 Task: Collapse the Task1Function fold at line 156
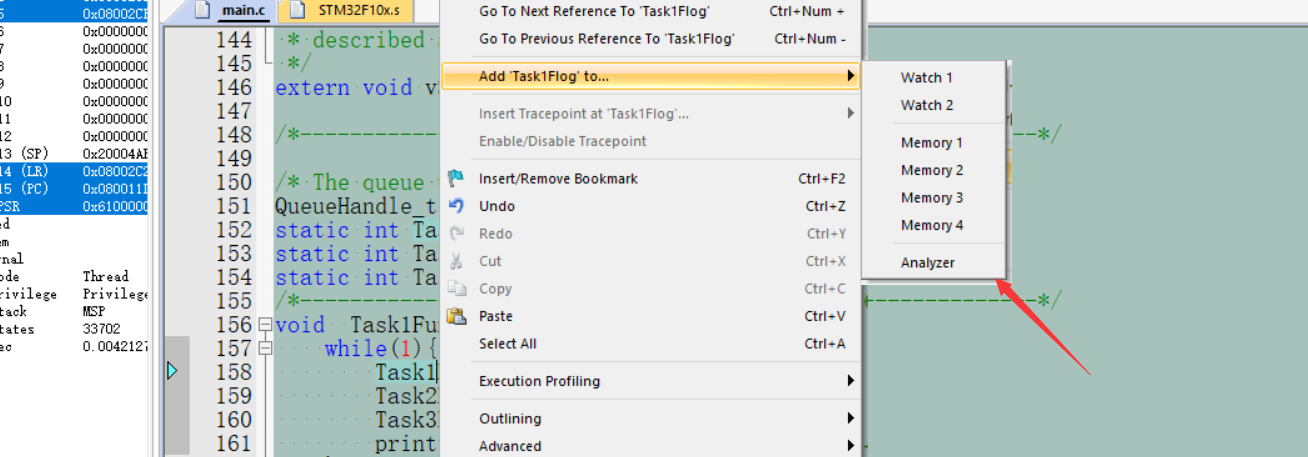[265, 325]
